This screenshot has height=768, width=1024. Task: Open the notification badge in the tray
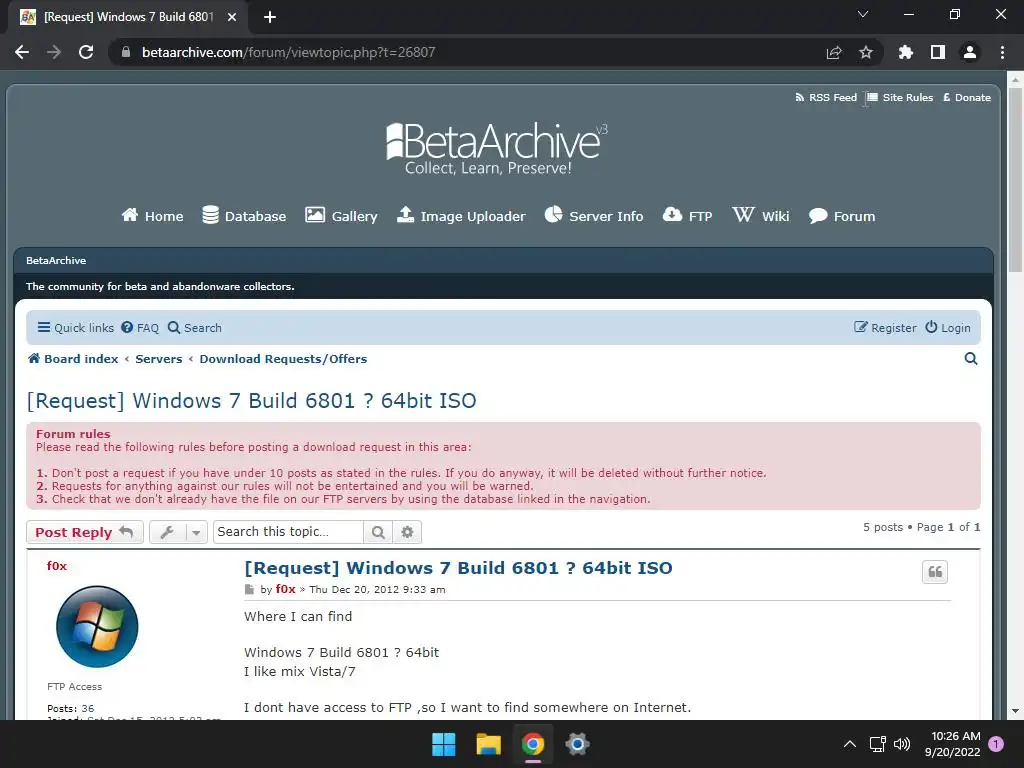(996, 744)
